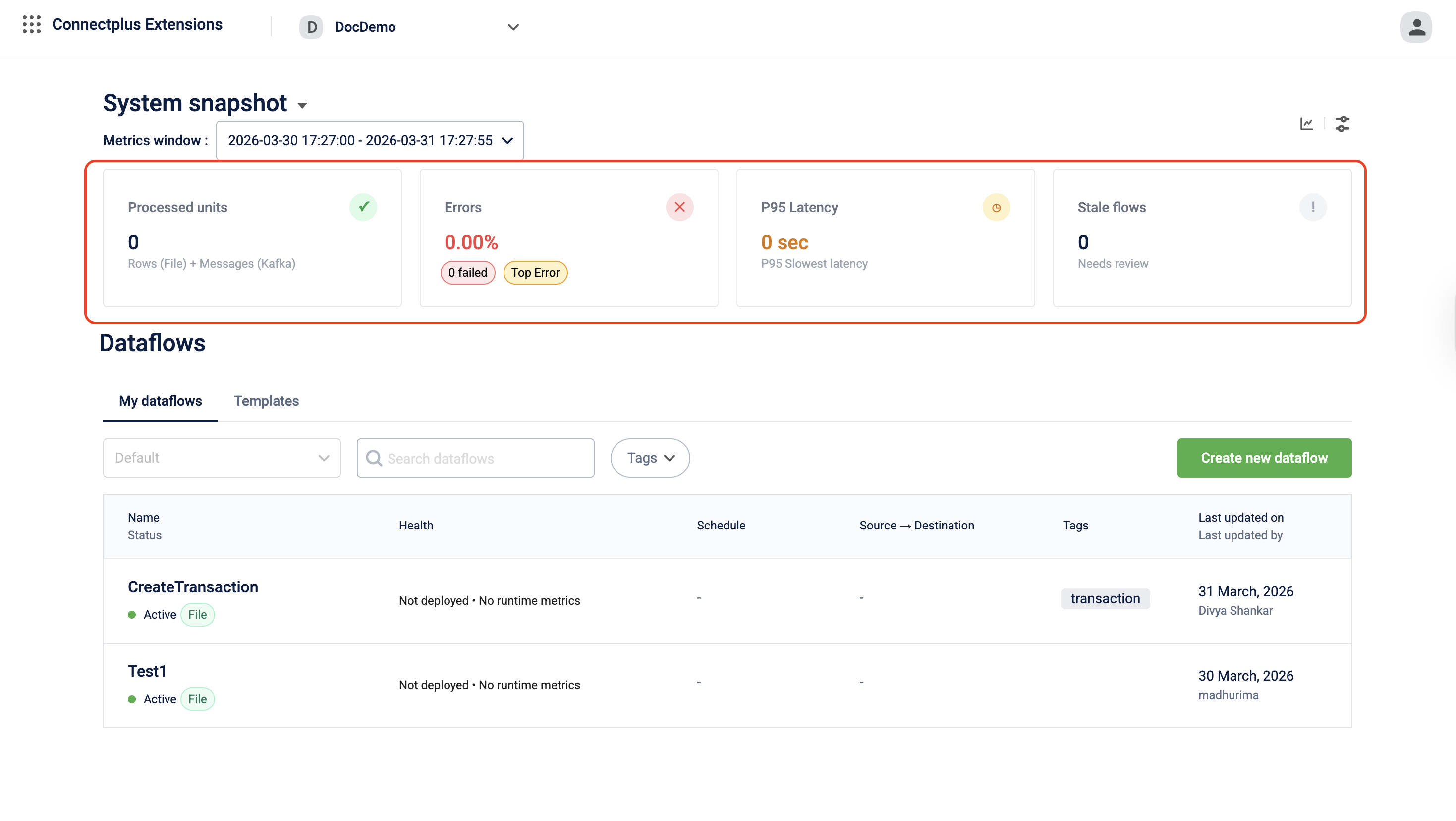This screenshot has width=1456, height=821.
Task: Select the My dataflows tab
Action: point(160,400)
